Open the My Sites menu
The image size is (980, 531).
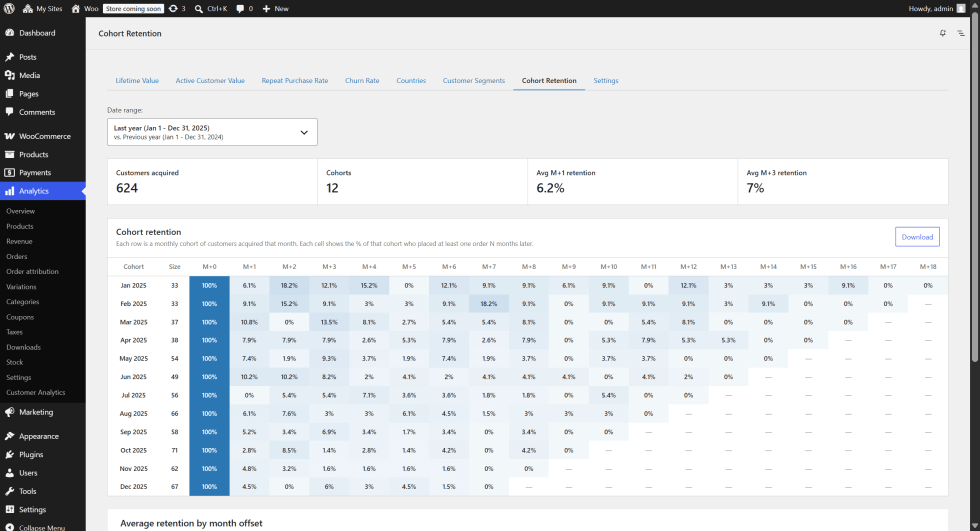coord(42,9)
